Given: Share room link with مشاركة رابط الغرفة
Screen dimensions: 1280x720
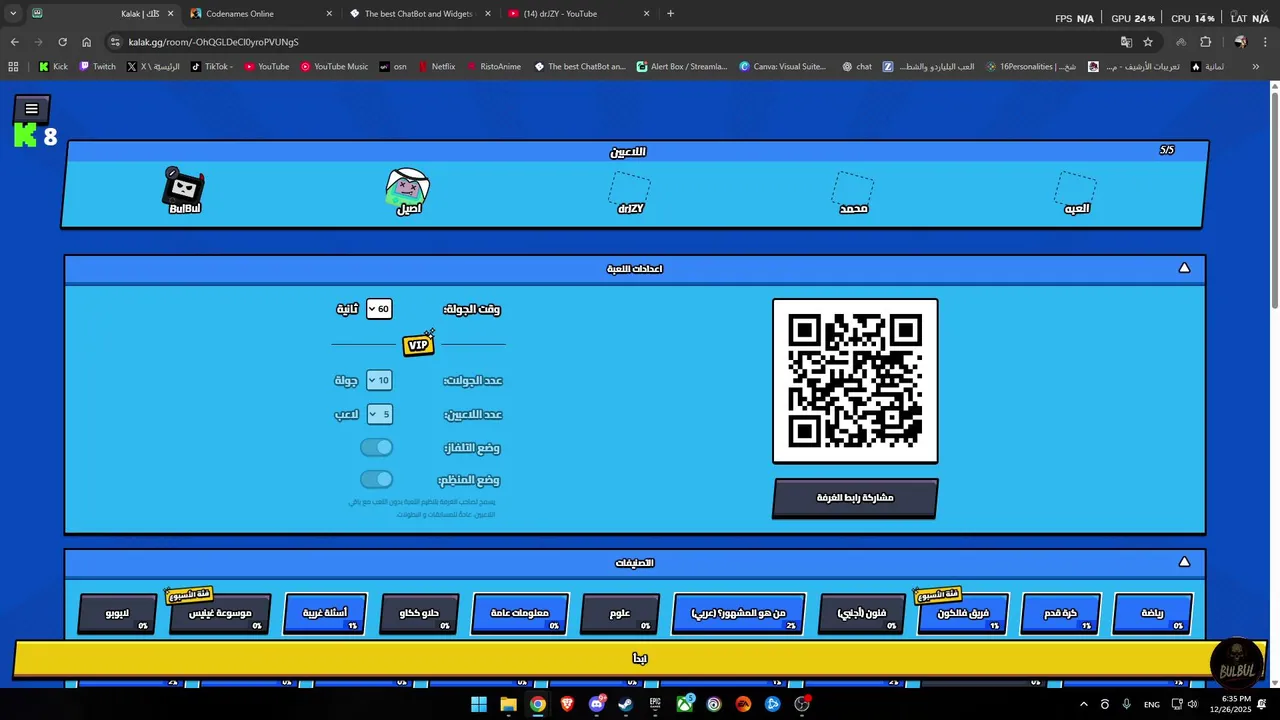Looking at the screenshot, I should (855, 498).
